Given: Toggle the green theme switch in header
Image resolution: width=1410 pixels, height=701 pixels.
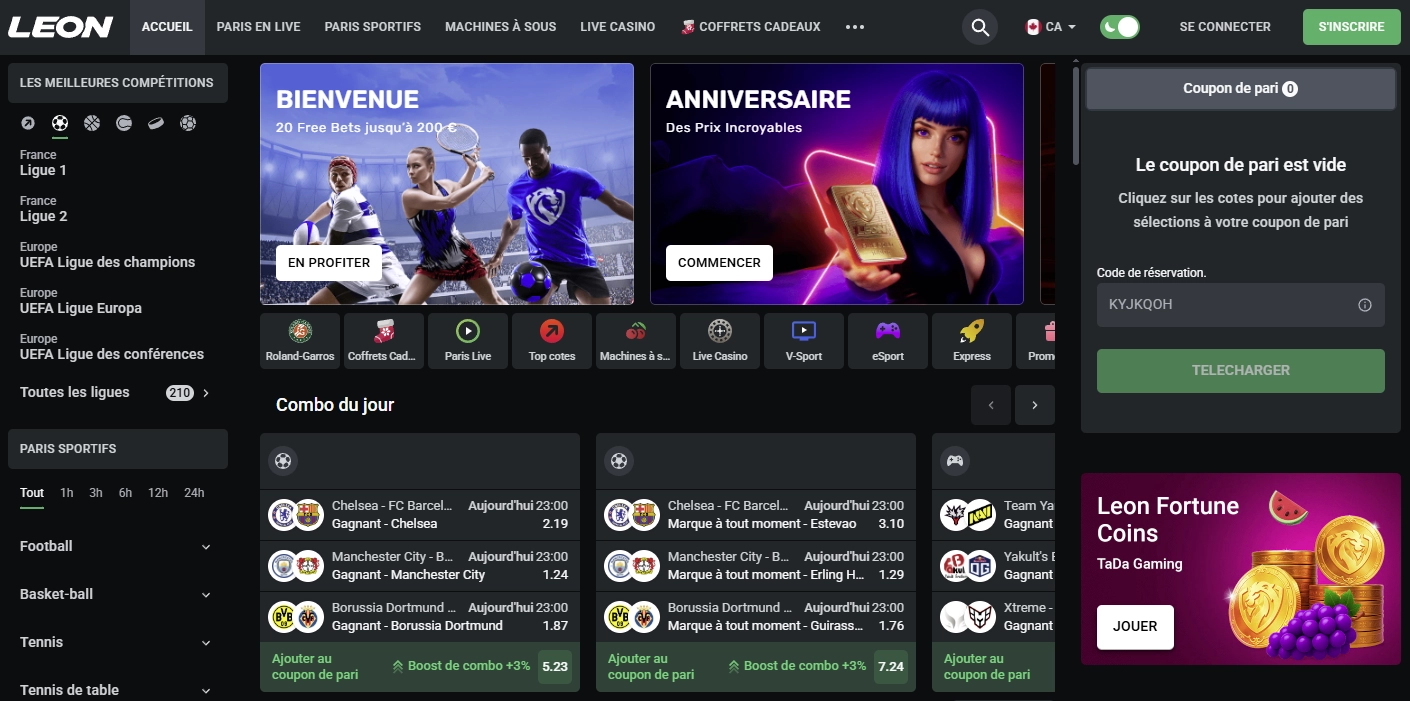Looking at the screenshot, I should coord(1119,27).
